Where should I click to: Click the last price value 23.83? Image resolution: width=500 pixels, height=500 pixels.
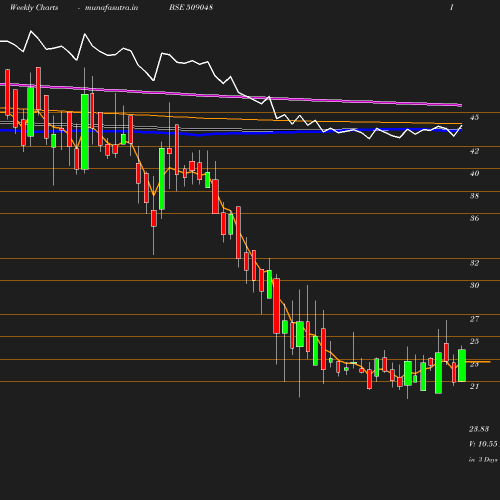[479, 429]
